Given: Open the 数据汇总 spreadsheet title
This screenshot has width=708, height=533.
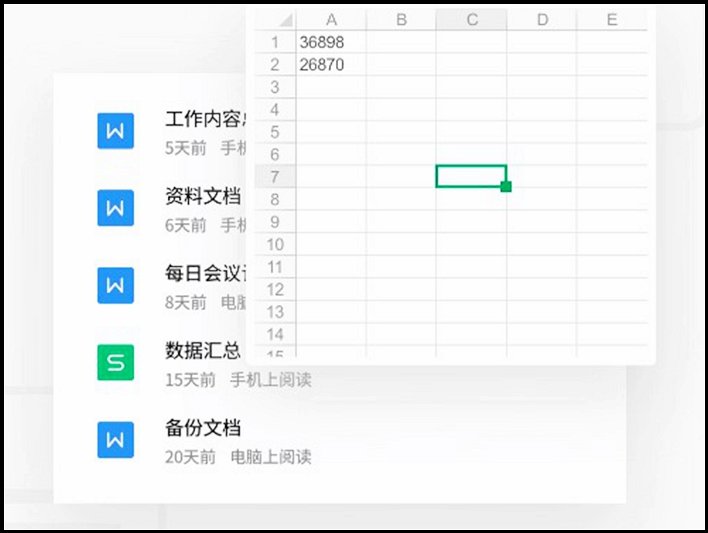Looking at the screenshot, I should pos(203,351).
